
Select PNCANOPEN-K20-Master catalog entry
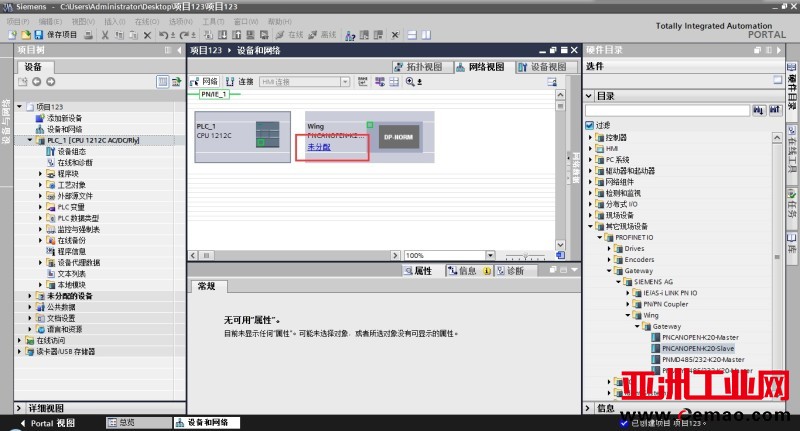700,337
